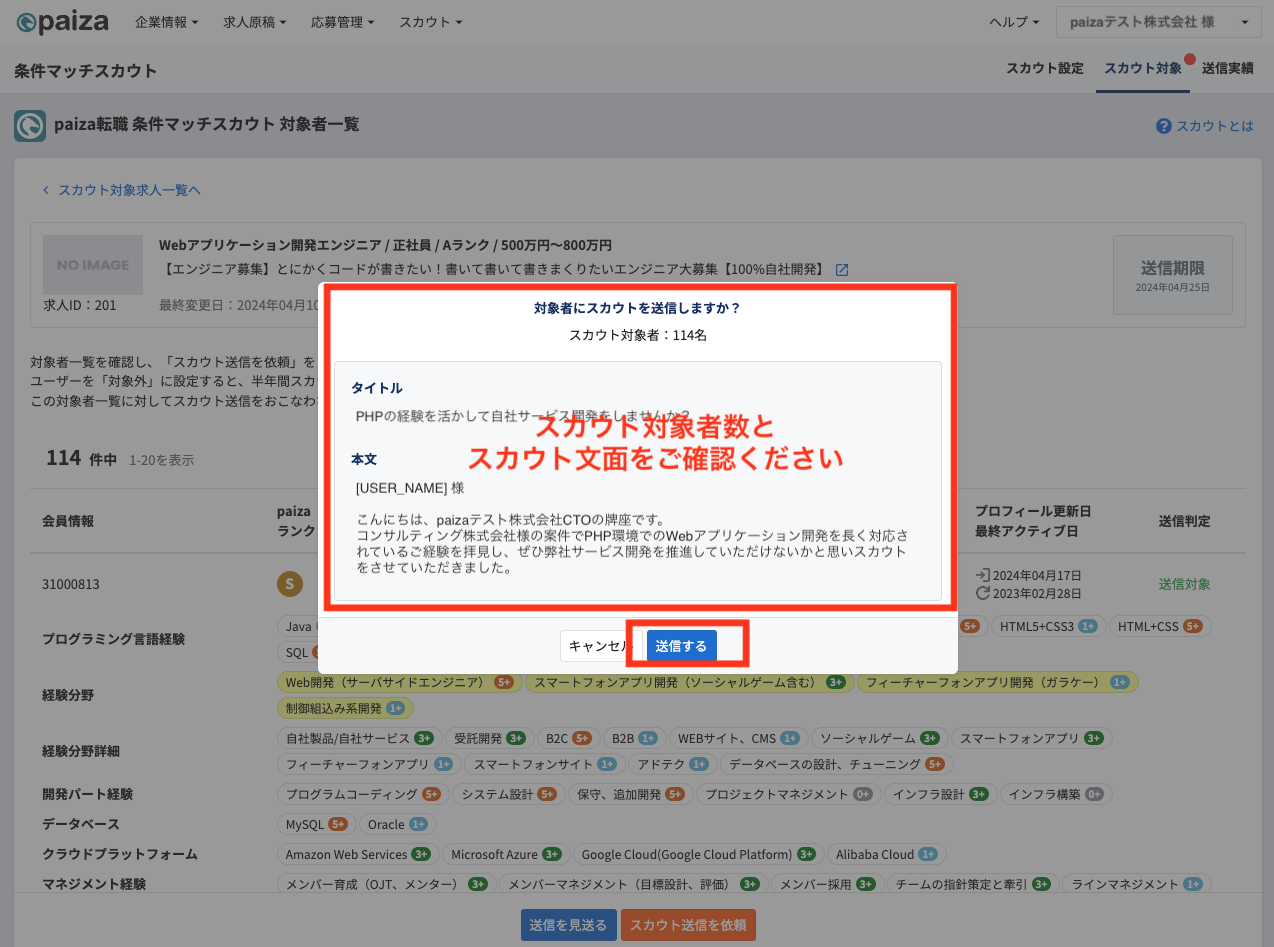The image size is (1274, 947).
Task: Click the チームの指針策定と牽引 tag
Action: pos(972,884)
